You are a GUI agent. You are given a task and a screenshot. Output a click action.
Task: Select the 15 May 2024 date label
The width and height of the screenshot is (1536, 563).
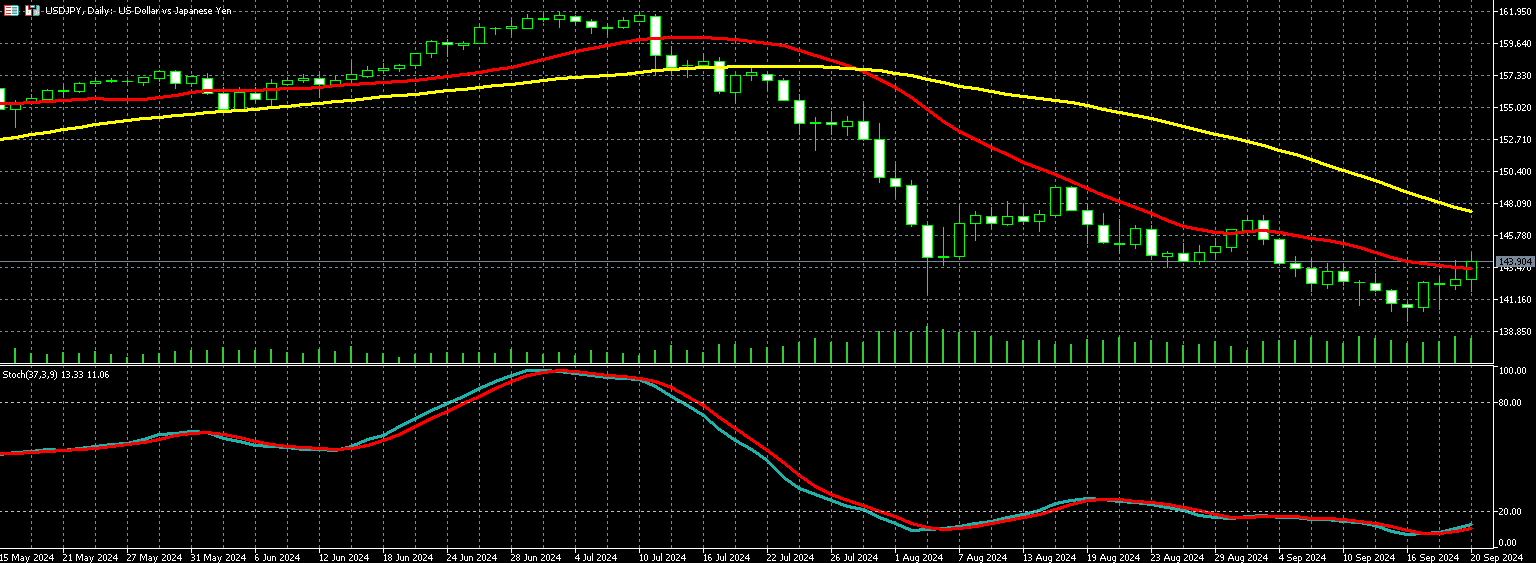pyautogui.click(x=29, y=557)
